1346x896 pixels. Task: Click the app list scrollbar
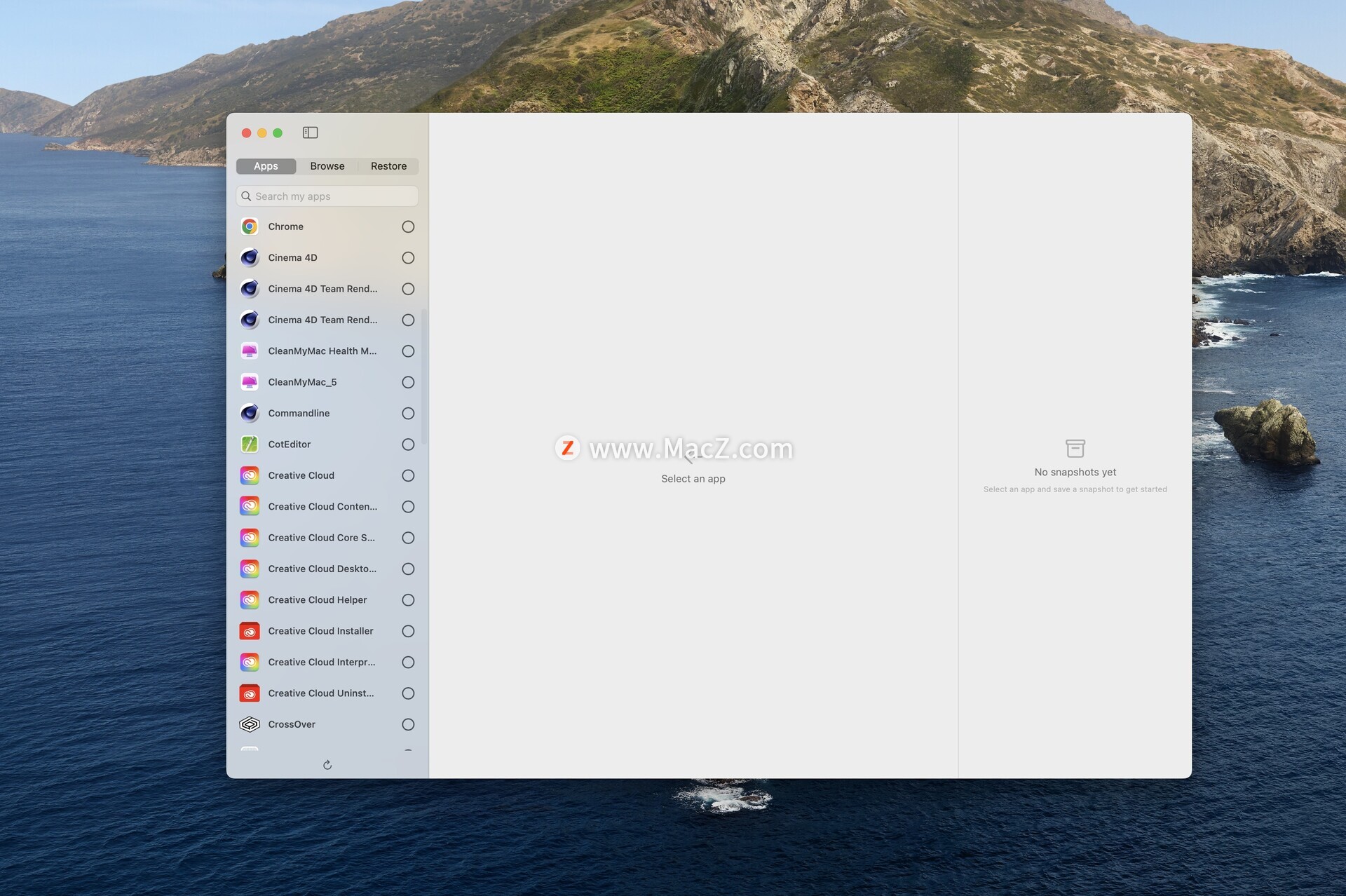click(423, 375)
